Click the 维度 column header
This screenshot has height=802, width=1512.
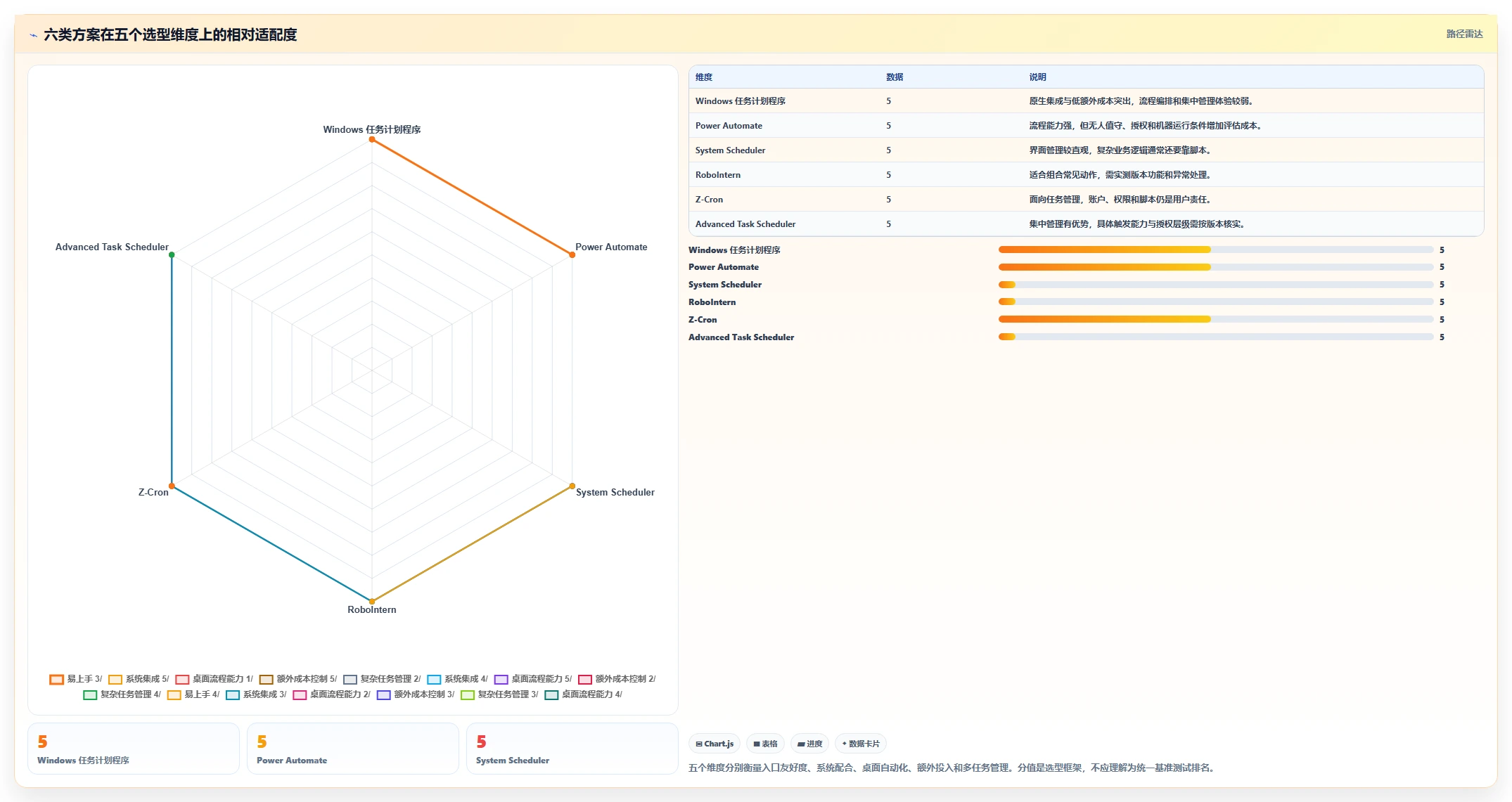point(704,77)
